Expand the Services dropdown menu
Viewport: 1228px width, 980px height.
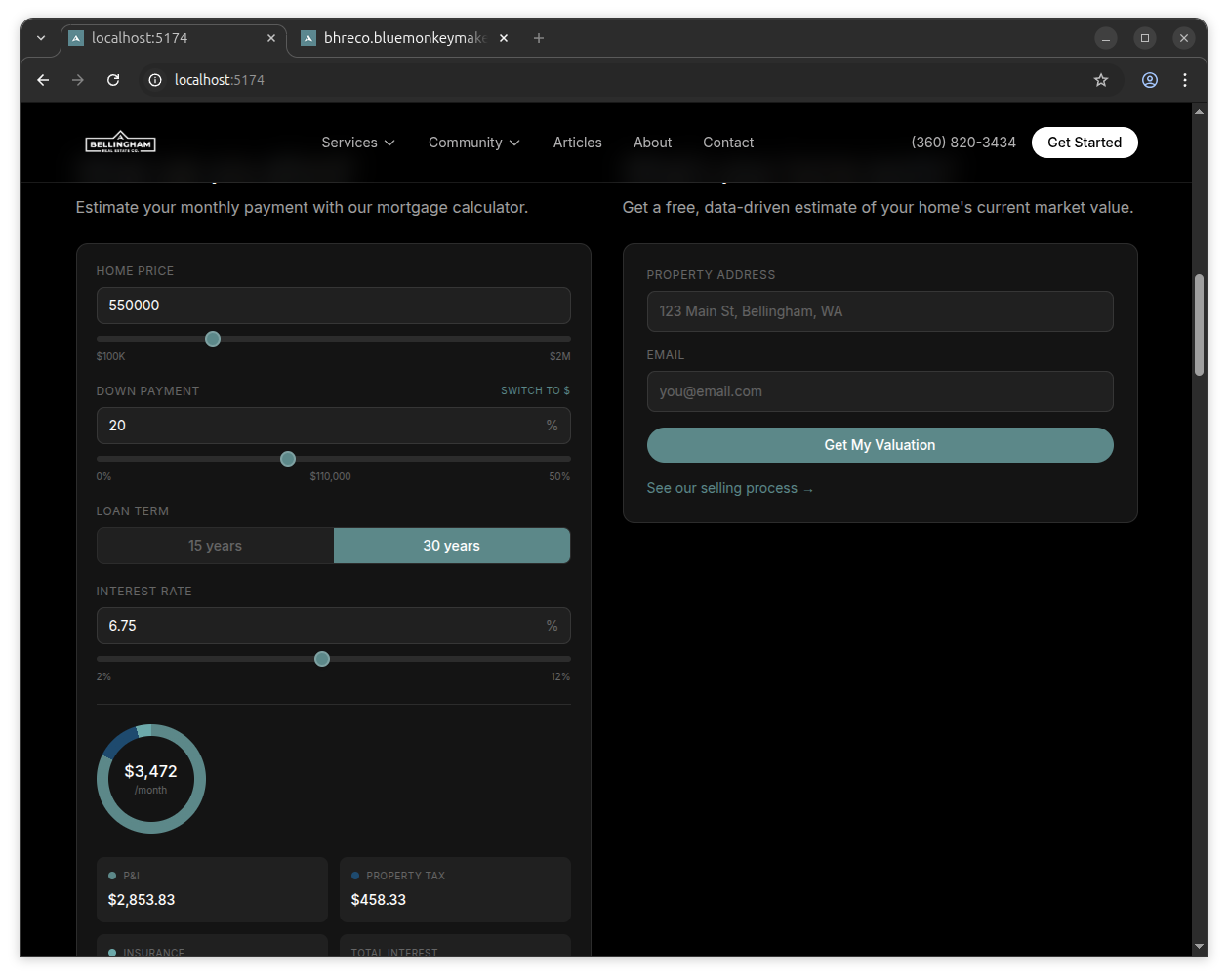coord(358,143)
